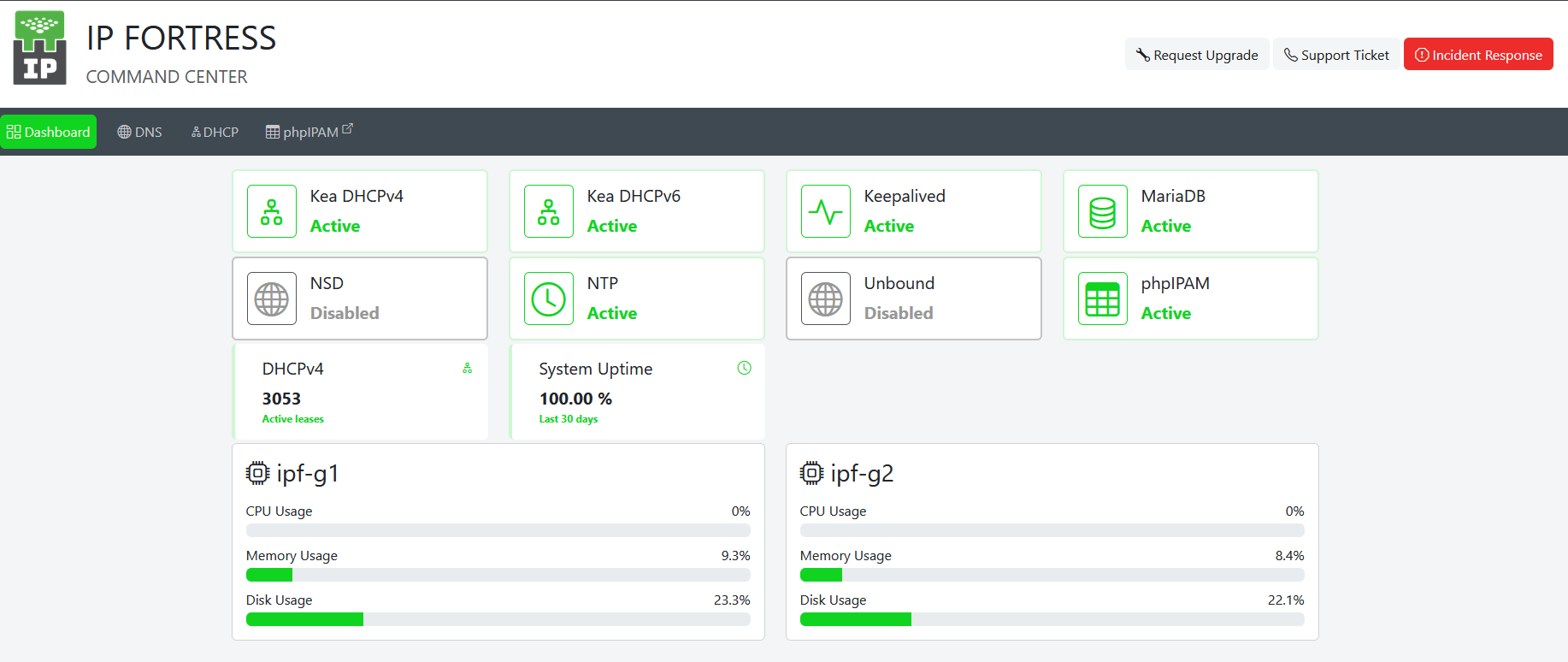1568x662 pixels.
Task: Open phpIPAM from the navigation bar
Action: tap(309, 132)
